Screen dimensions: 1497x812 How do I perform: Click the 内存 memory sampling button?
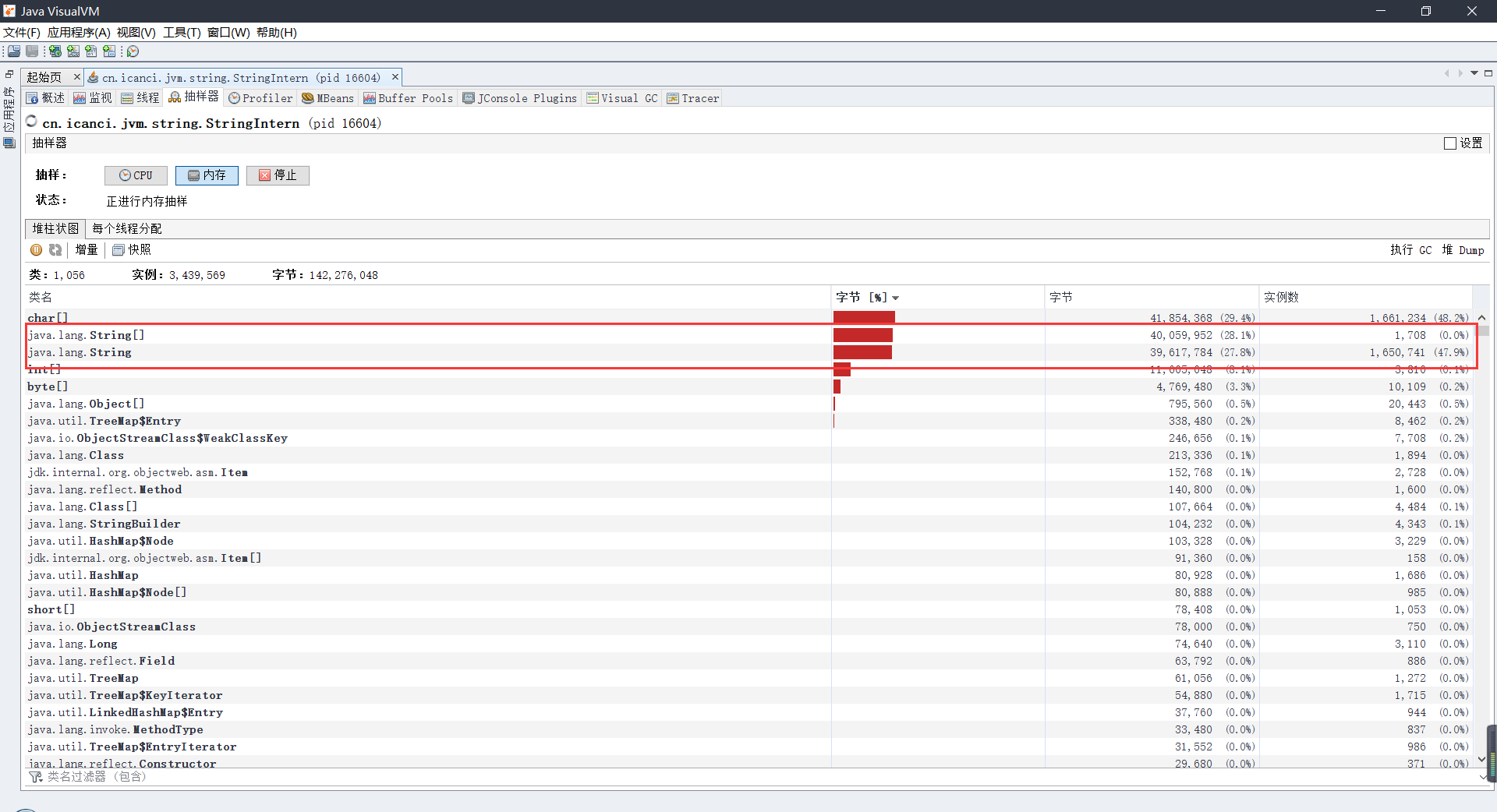point(207,175)
